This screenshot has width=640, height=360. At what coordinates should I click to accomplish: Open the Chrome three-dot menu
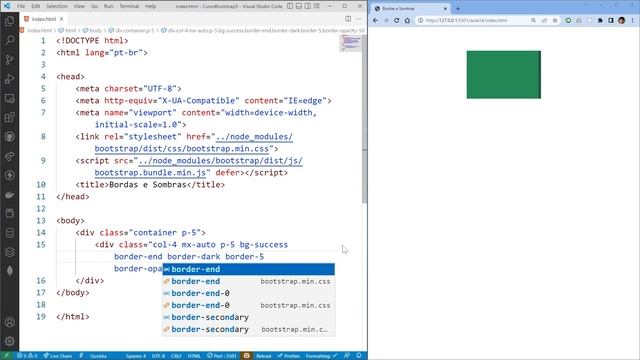point(633,20)
